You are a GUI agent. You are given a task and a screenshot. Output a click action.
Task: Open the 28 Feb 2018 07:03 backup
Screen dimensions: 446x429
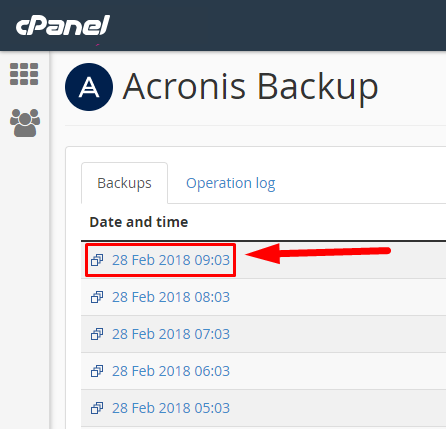(x=171, y=334)
